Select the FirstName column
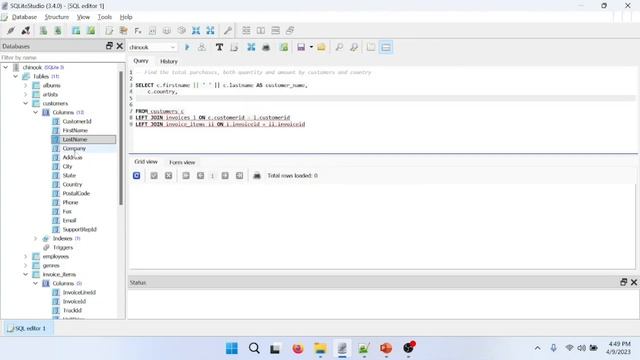This screenshot has height=360, width=640. [x=75, y=130]
